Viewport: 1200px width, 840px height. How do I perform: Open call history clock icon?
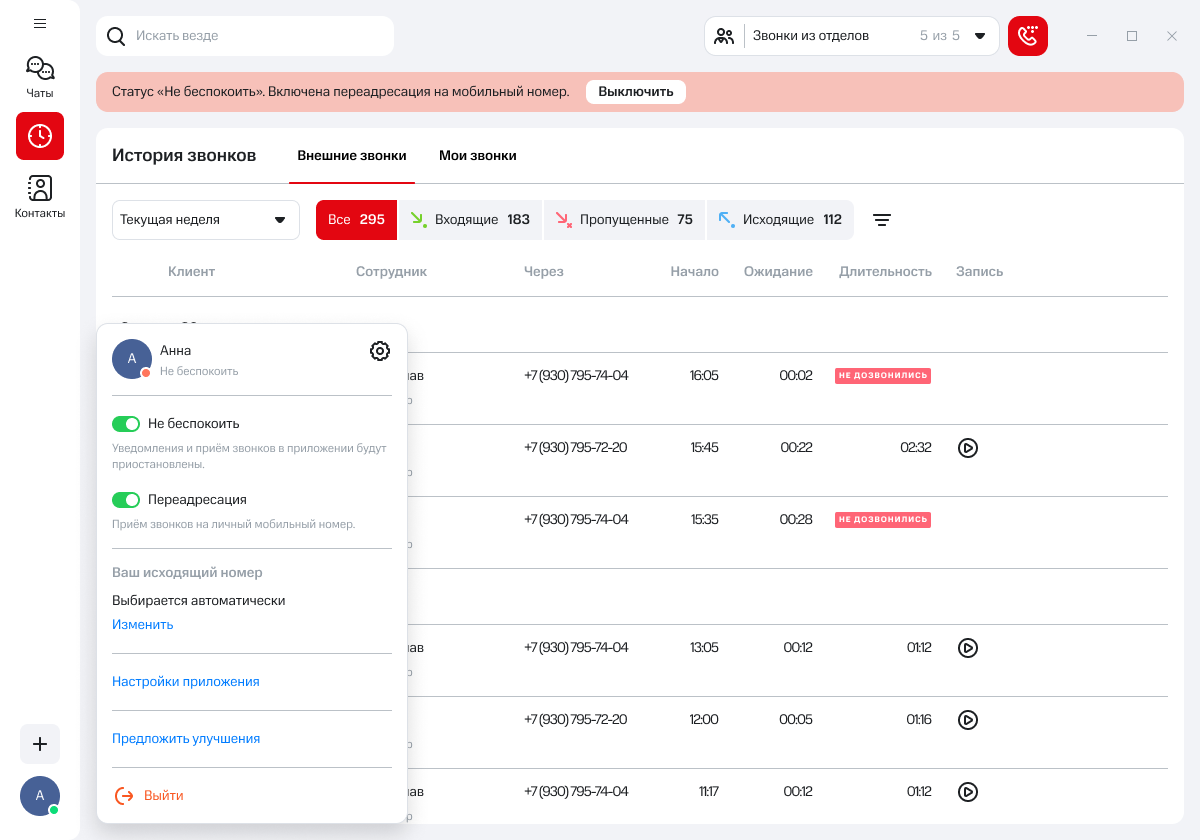click(x=40, y=136)
